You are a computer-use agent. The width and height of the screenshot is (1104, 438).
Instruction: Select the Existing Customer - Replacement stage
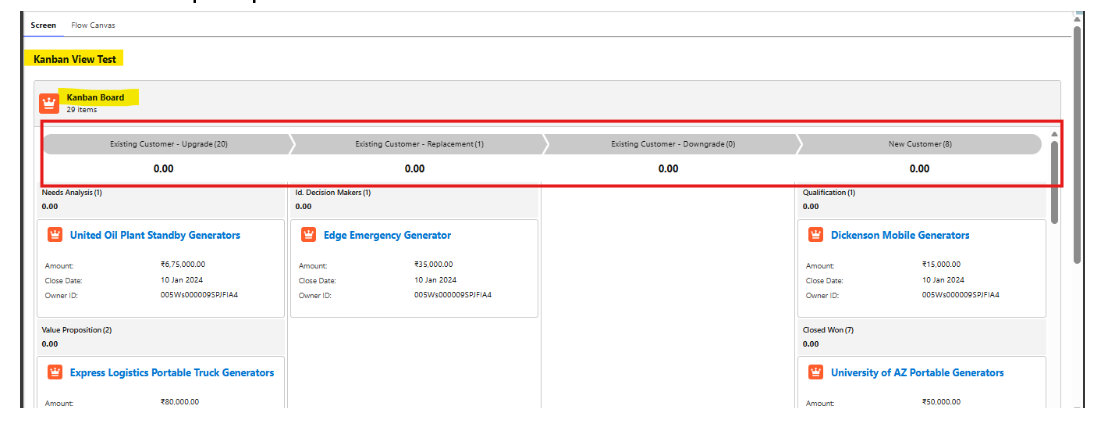pyautogui.click(x=419, y=144)
